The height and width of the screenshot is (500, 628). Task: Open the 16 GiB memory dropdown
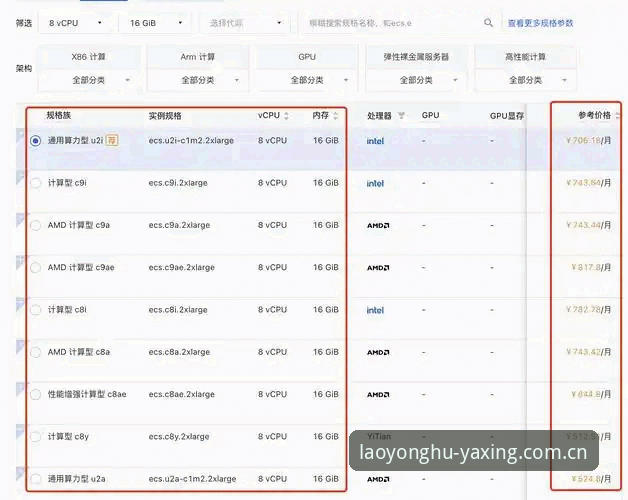tap(155, 23)
